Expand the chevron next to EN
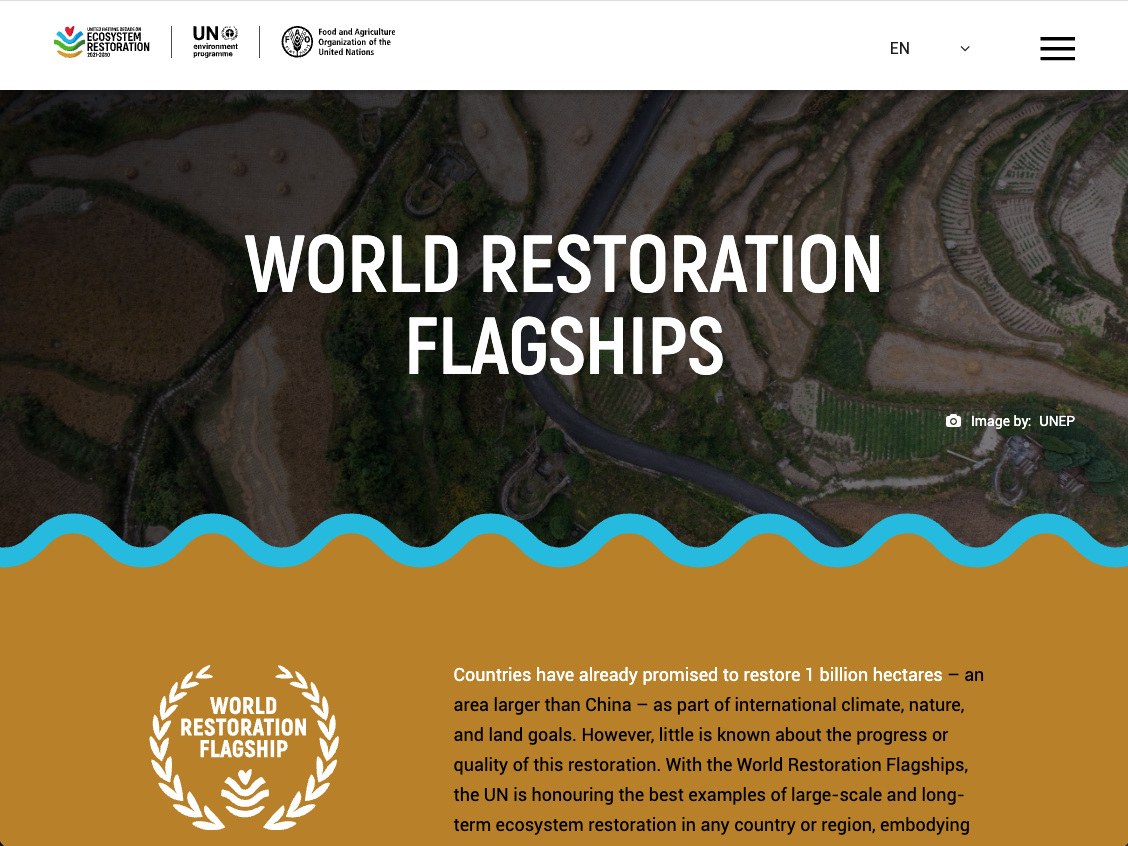 tap(963, 48)
